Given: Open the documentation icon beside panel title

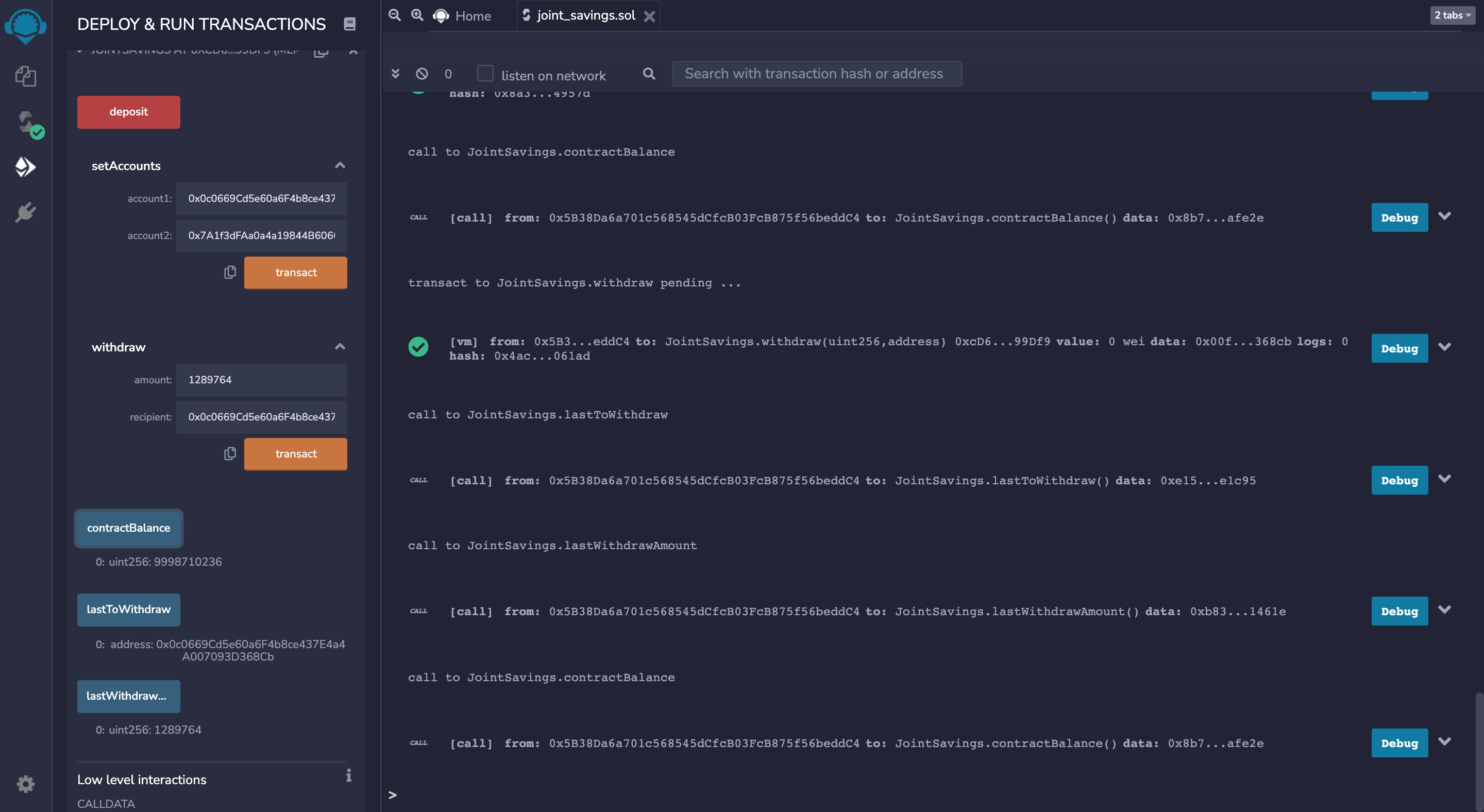Looking at the screenshot, I should [350, 24].
